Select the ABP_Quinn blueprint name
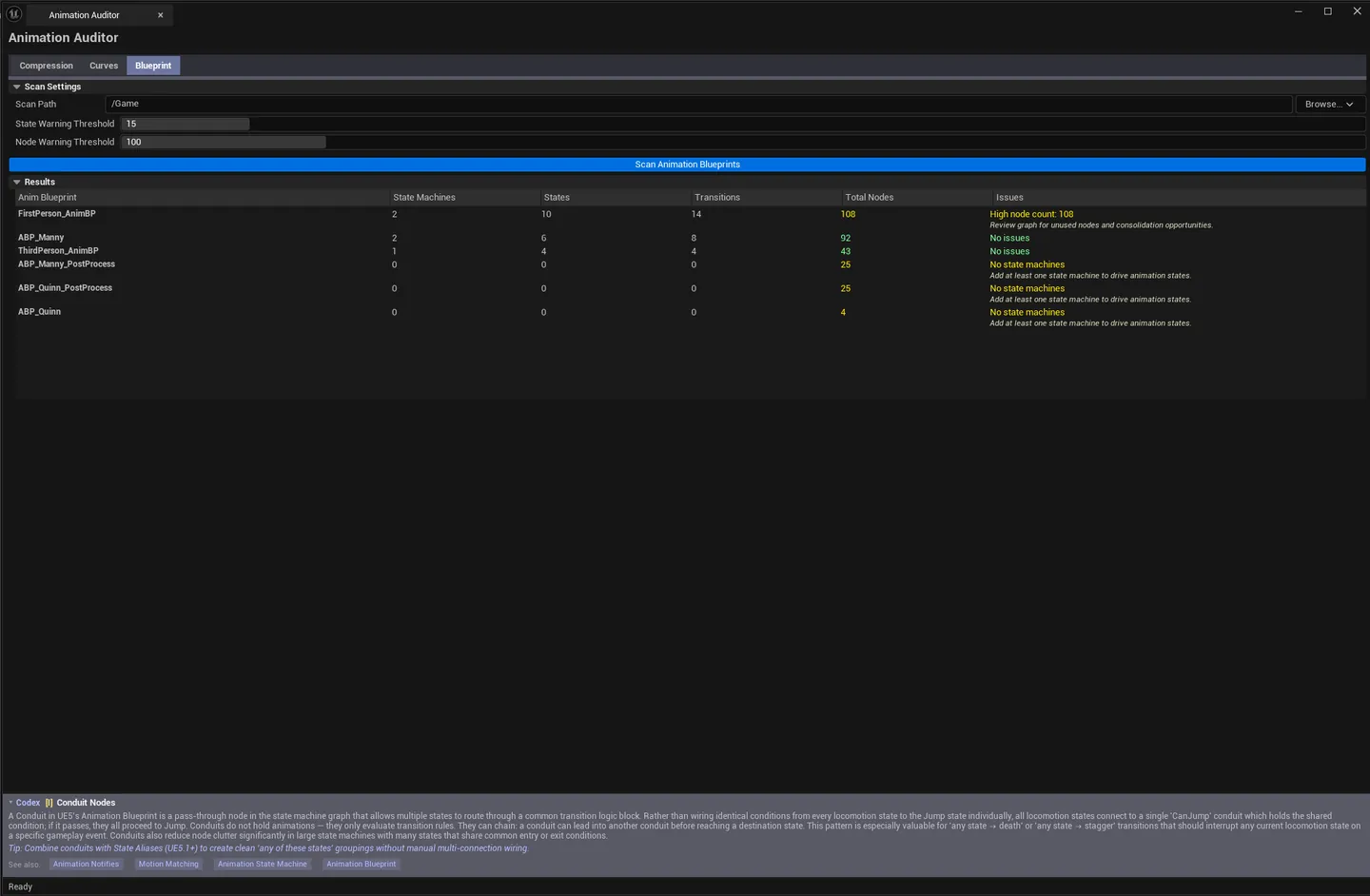Screen dimensions: 1370x896 pos(39,312)
